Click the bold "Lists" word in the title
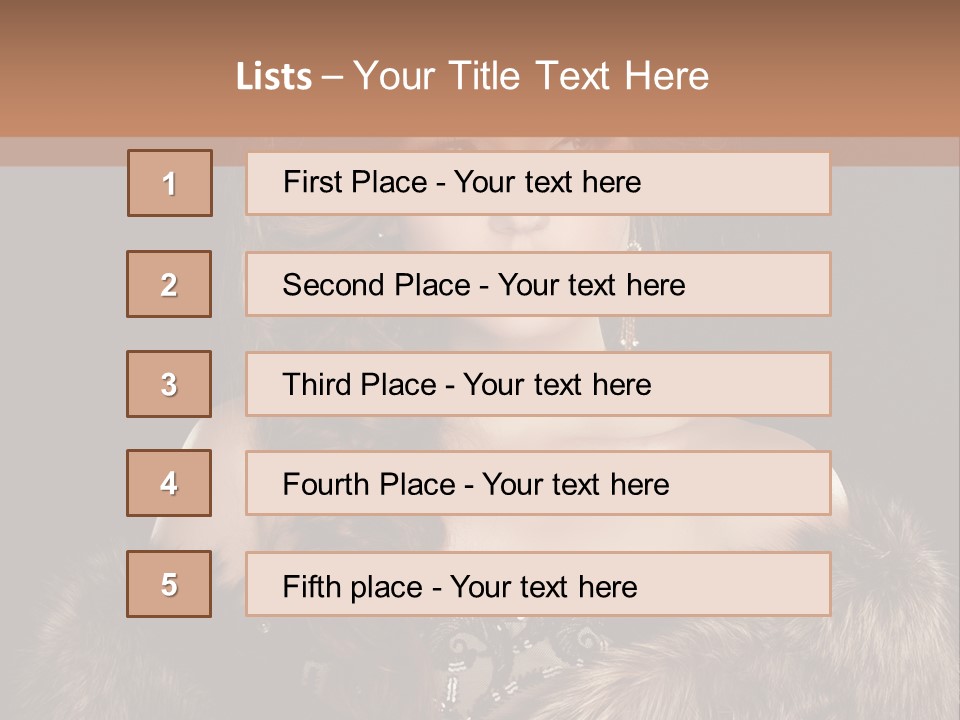The image size is (960, 720). click(x=273, y=77)
